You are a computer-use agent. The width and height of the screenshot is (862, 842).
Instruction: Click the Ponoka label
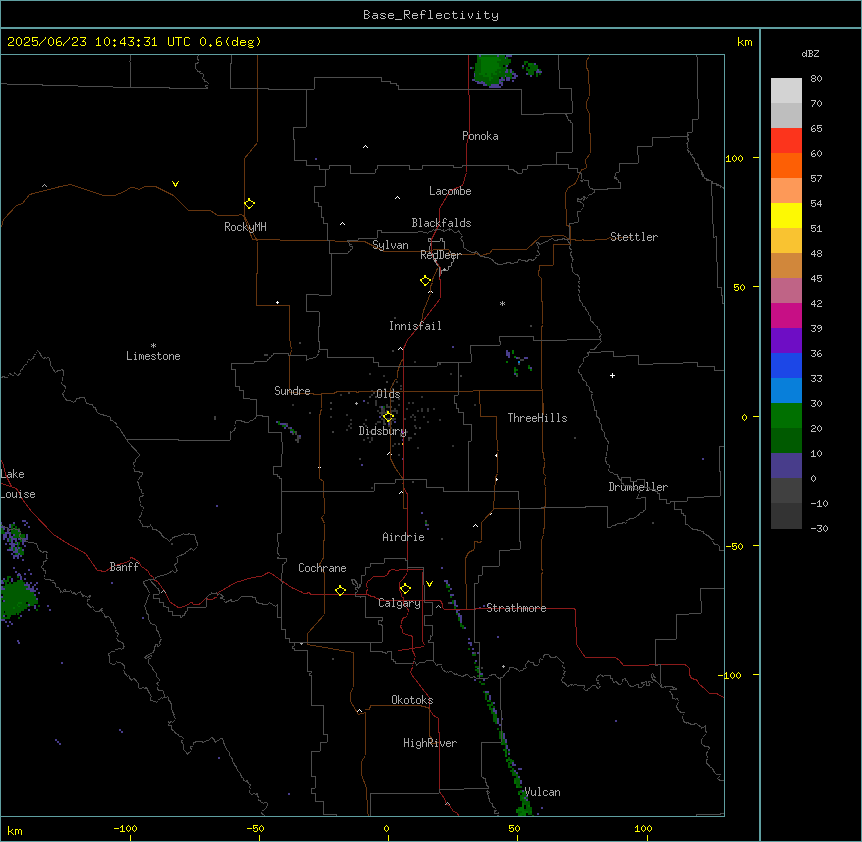coord(480,136)
